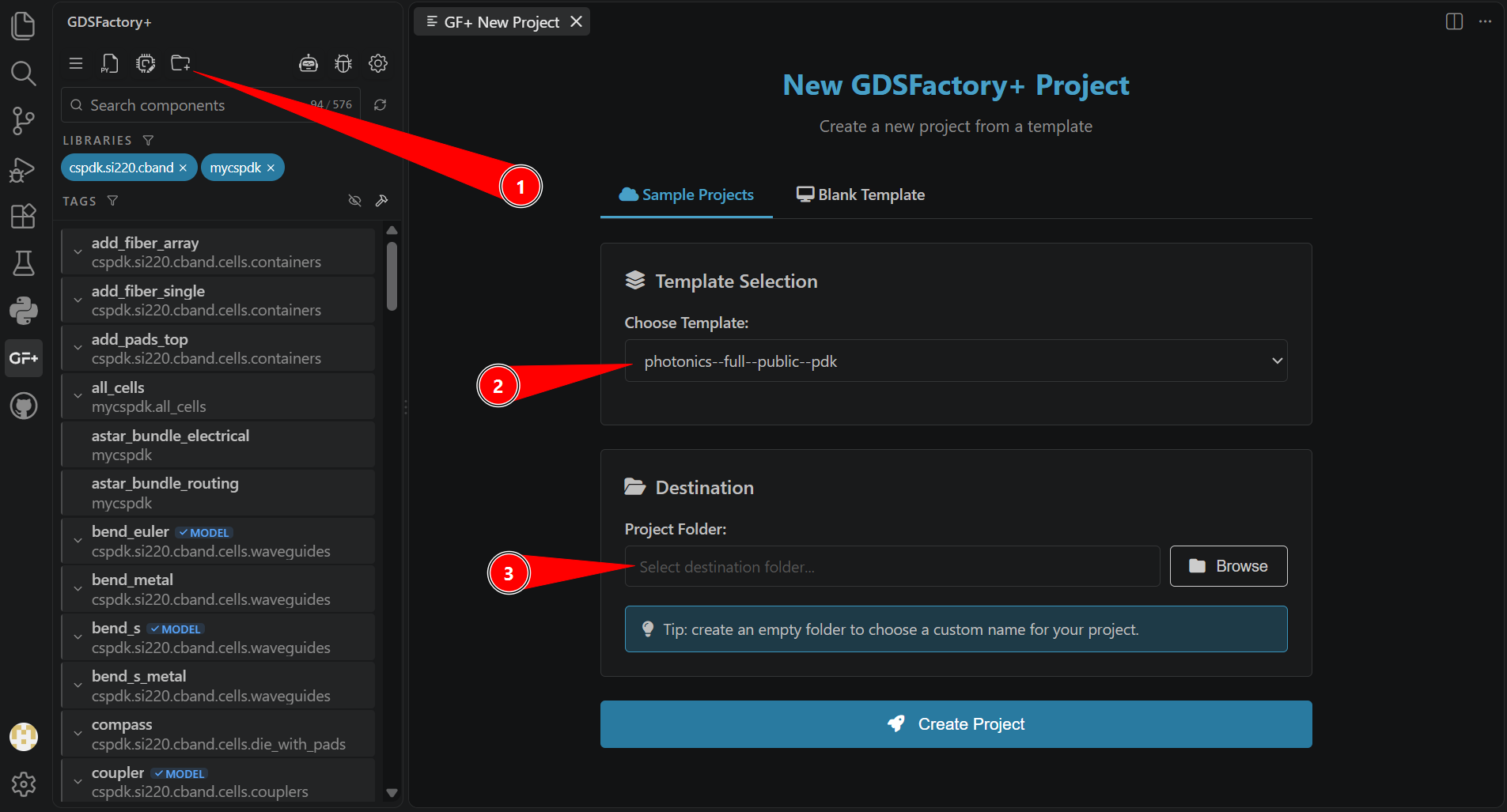
Task: Expand the compass component
Action: point(78,734)
